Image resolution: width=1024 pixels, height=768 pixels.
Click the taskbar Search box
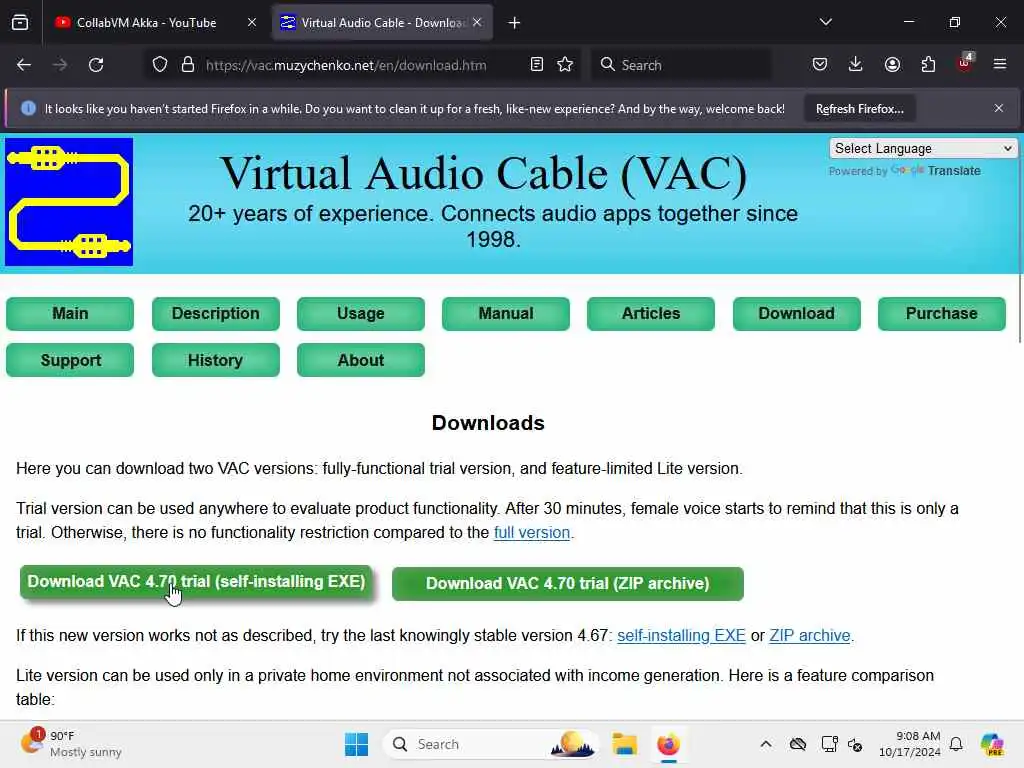pos(490,744)
